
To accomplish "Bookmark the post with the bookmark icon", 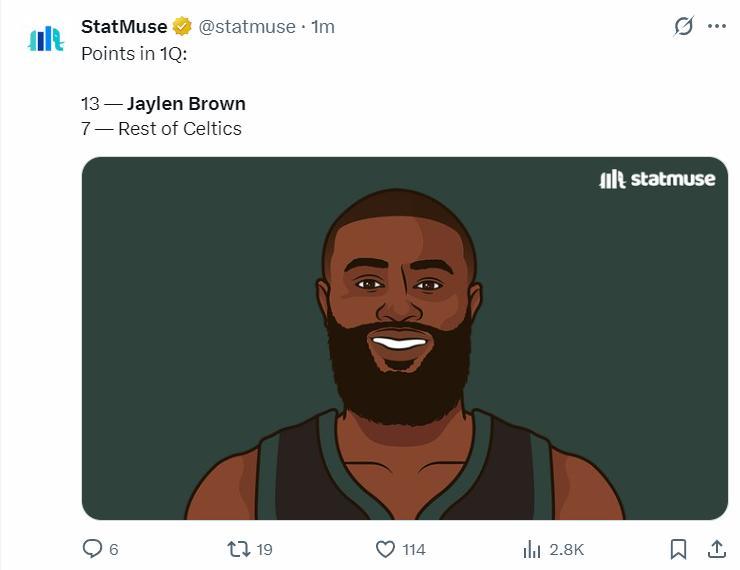I will point(678,549).
